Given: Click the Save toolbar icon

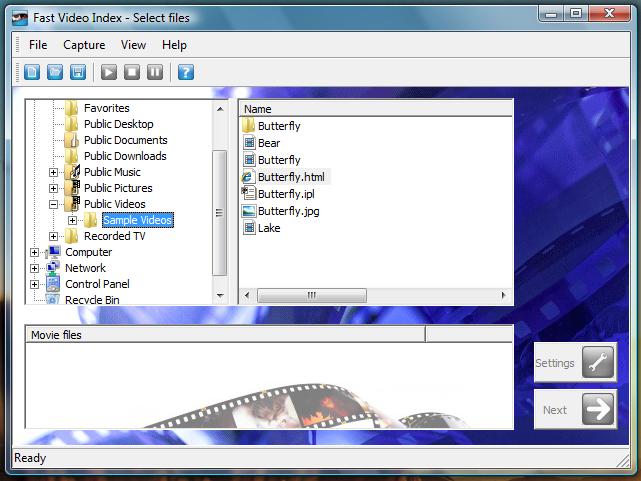Looking at the screenshot, I should [x=78, y=72].
